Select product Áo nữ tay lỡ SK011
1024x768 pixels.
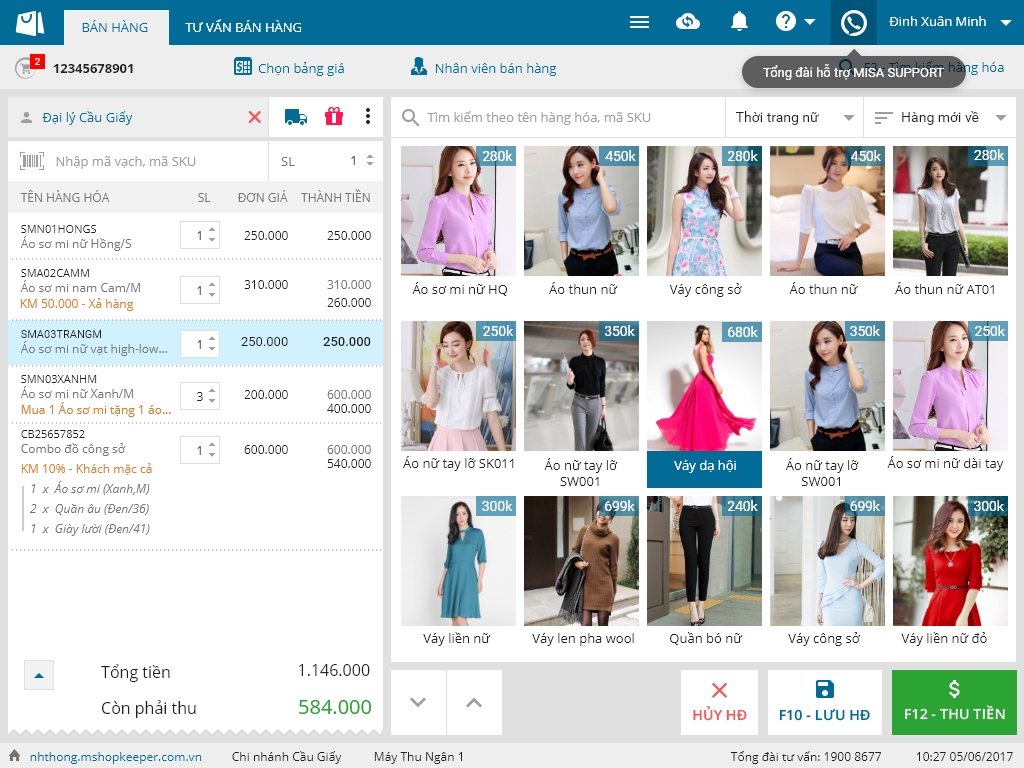(x=458, y=397)
